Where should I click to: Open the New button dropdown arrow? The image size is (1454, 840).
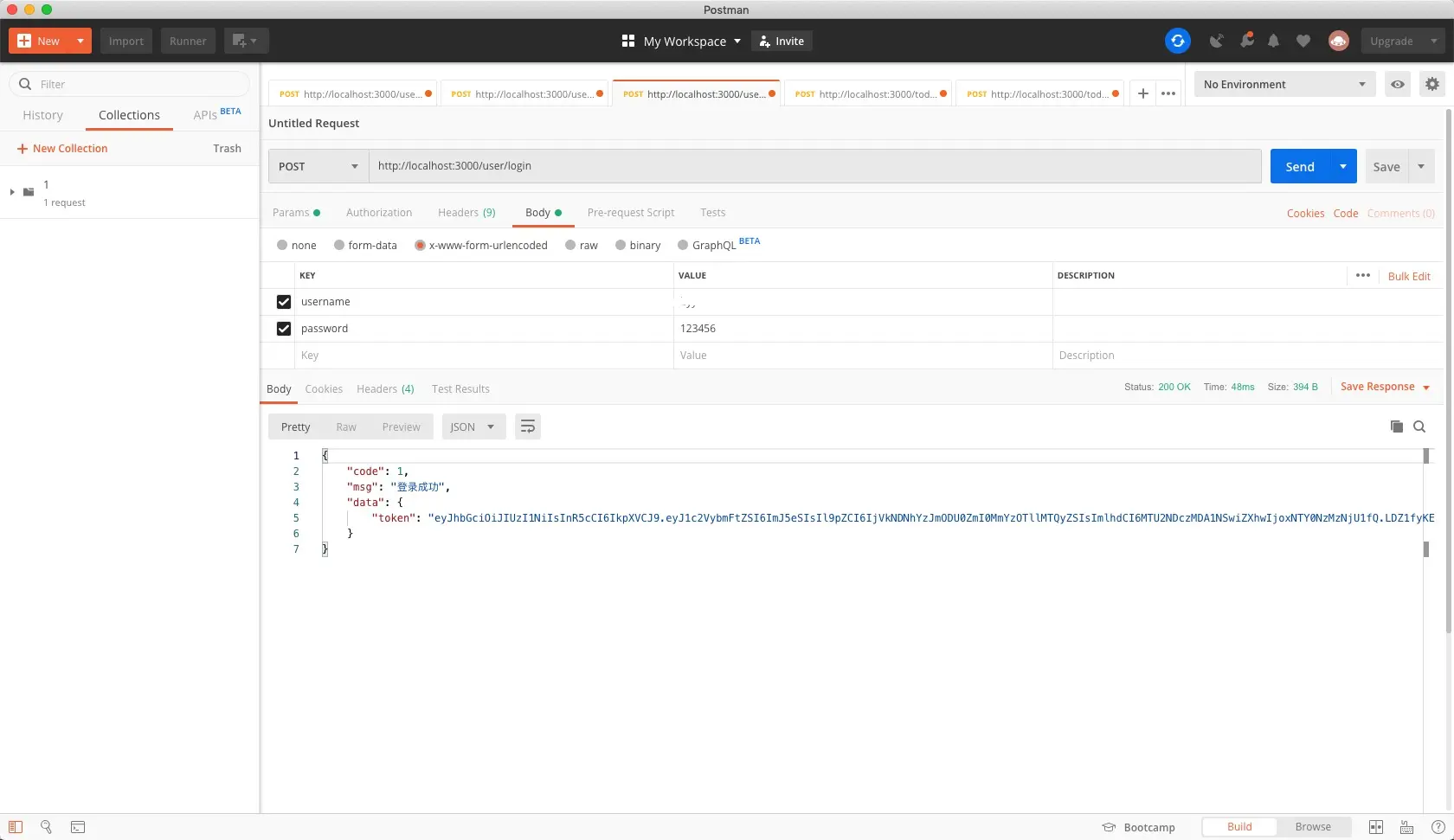80,41
